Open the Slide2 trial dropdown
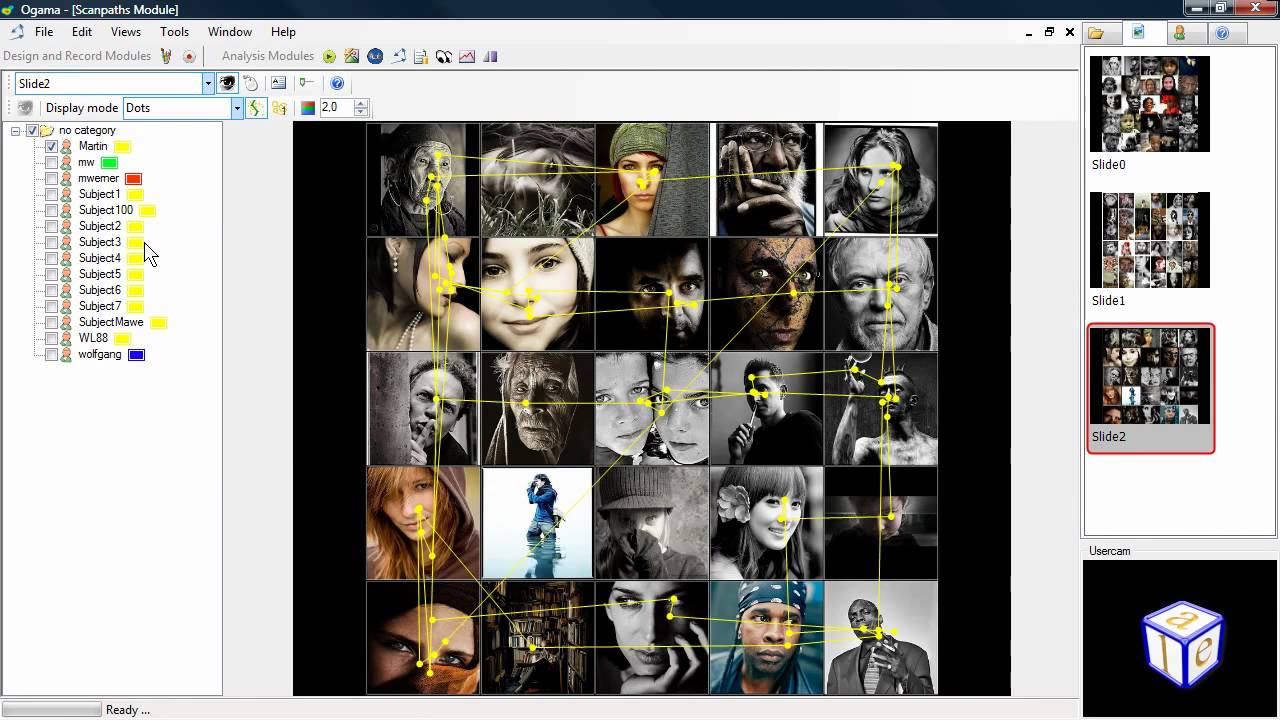This screenshot has height=720, width=1280. point(208,84)
